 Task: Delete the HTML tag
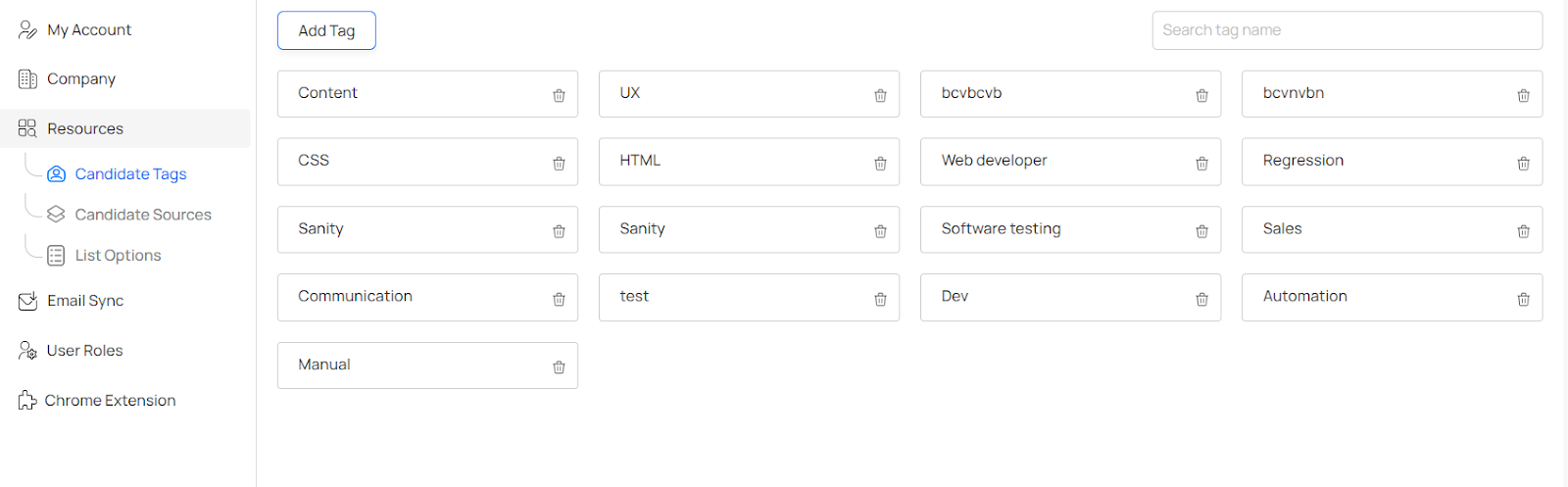coord(880,164)
